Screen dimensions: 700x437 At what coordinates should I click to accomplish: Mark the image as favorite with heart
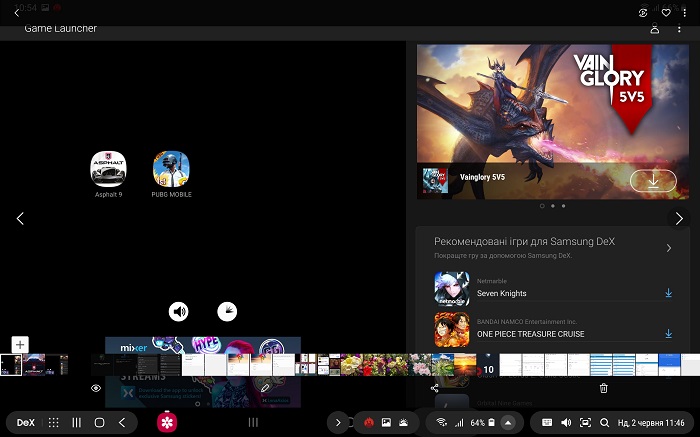pyautogui.click(x=666, y=13)
